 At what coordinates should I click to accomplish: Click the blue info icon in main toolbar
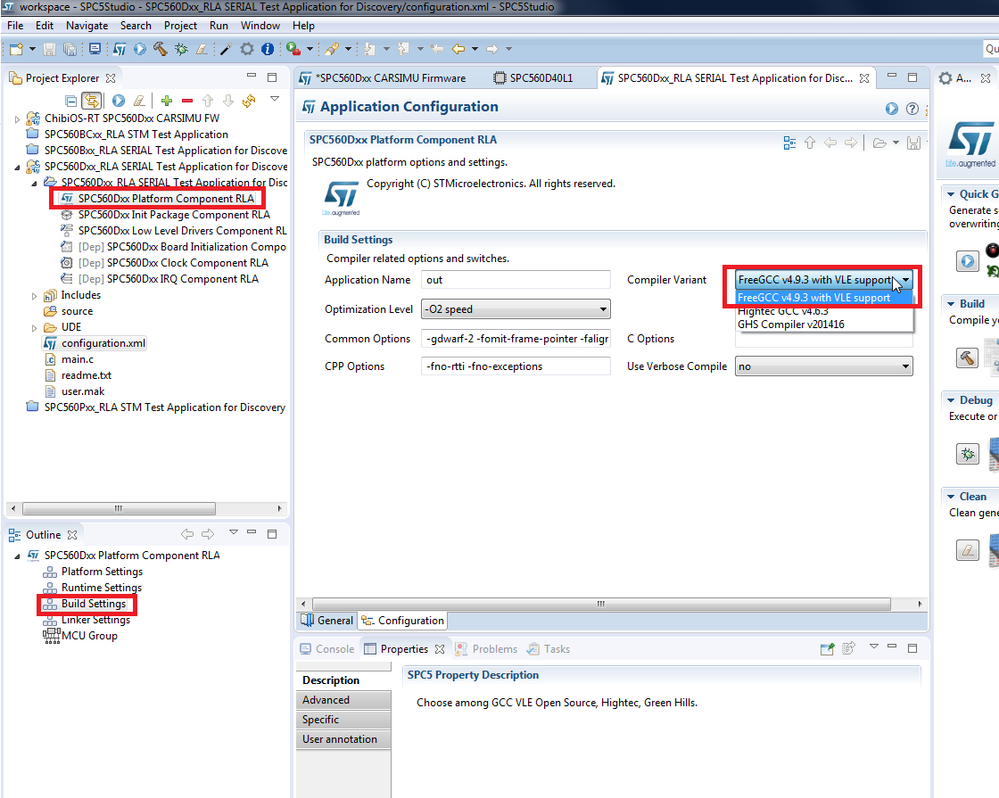(x=268, y=49)
